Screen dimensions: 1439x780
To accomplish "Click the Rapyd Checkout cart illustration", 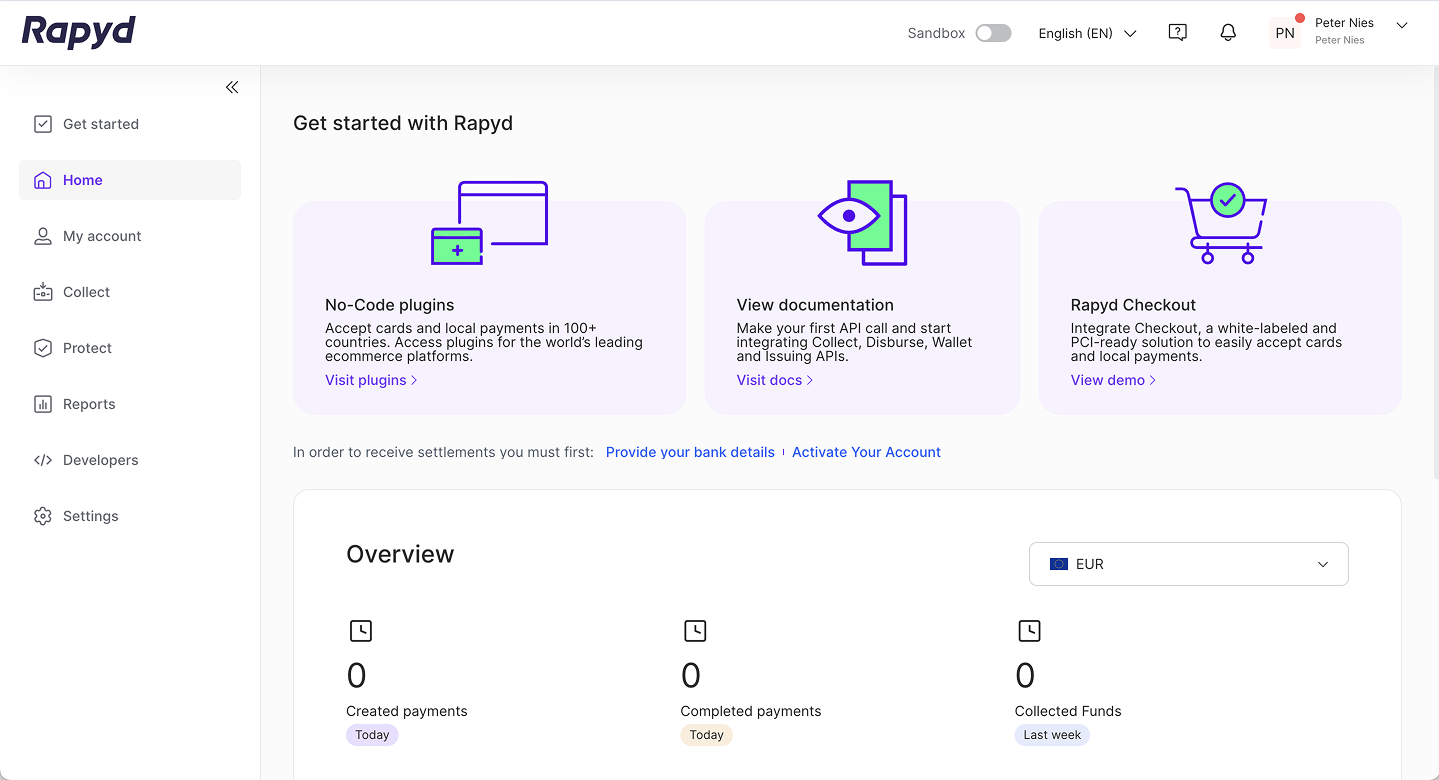I will 1220,223.
